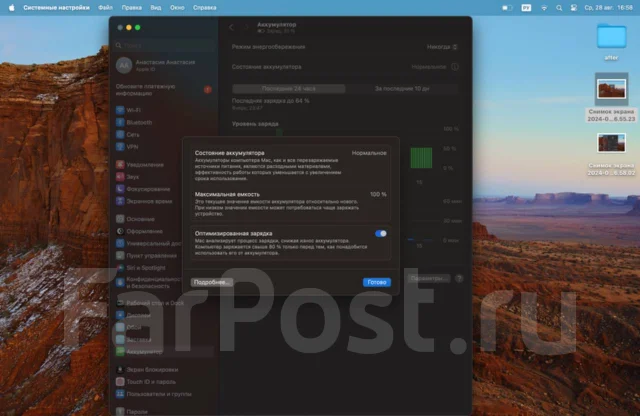Open the Справка menu

[x=204, y=8]
